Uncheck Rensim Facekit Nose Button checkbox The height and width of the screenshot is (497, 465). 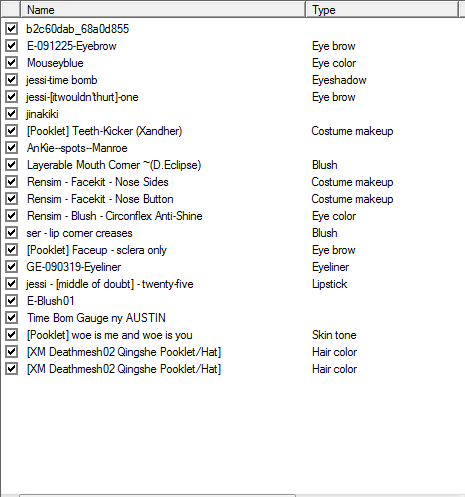11,198
